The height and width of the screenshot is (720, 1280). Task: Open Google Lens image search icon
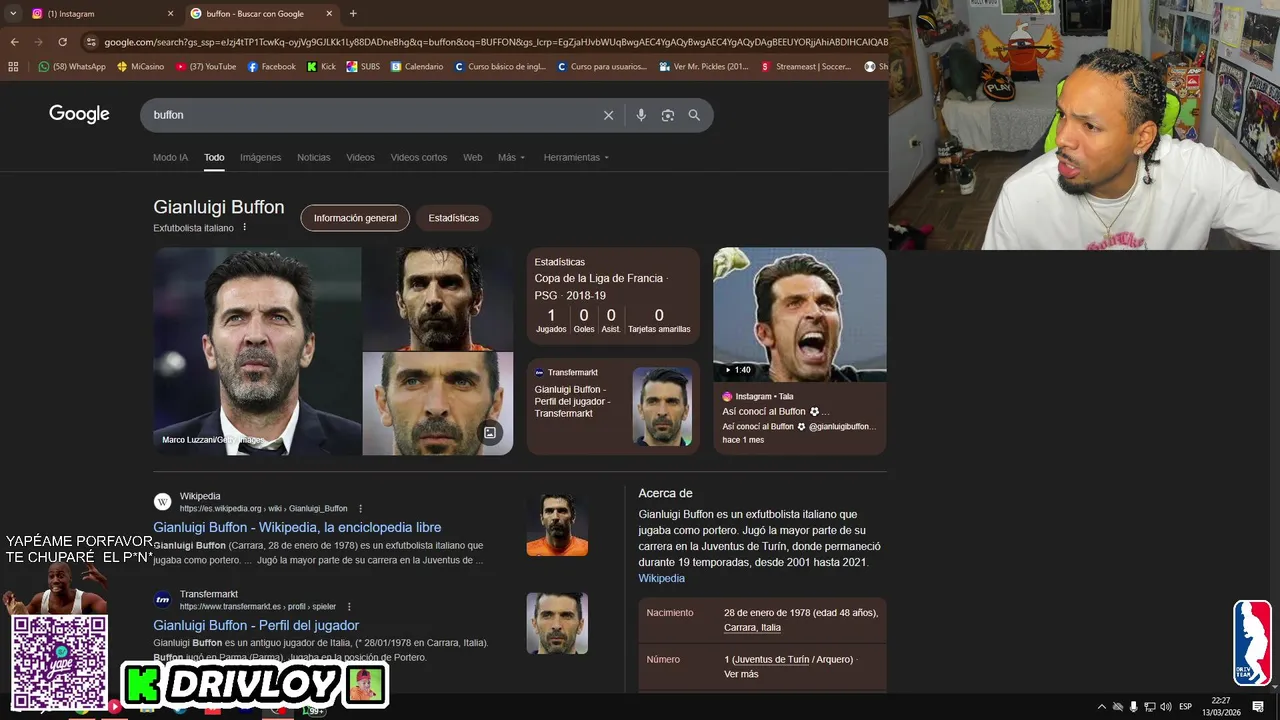click(668, 115)
